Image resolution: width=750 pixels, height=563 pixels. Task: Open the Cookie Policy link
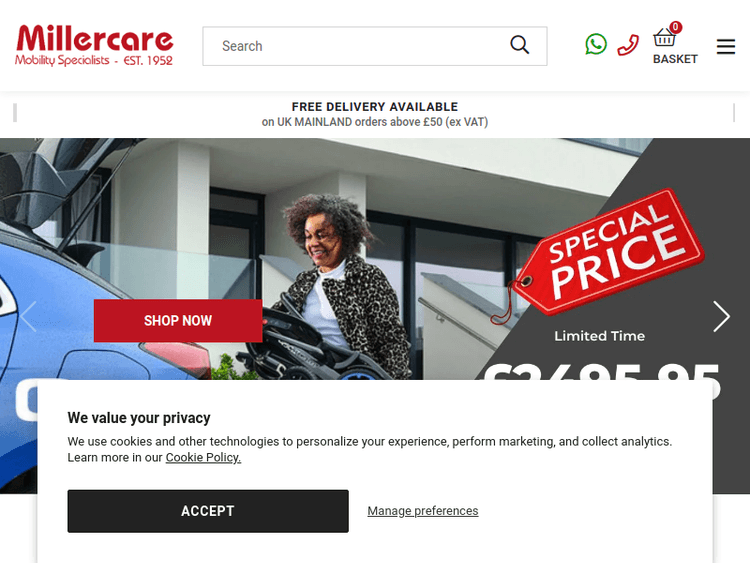(203, 457)
